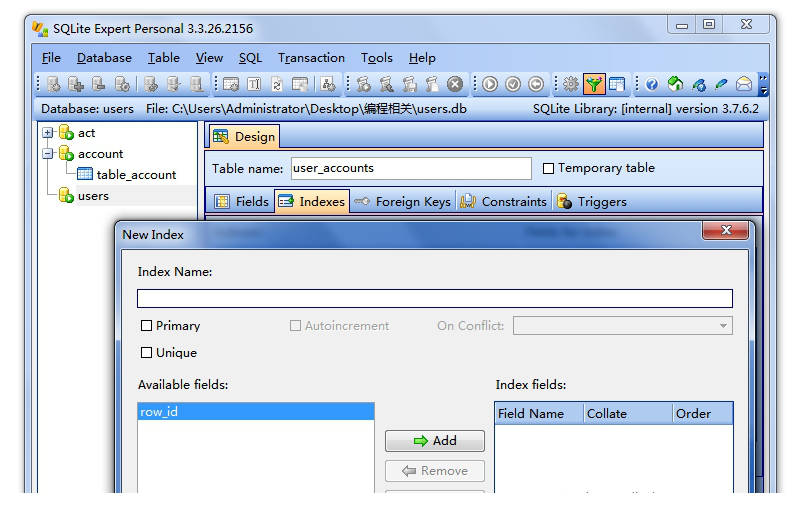Viewport: 800px width, 512px height.
Task: Click the Field Name column header
Action: (539, 414)
